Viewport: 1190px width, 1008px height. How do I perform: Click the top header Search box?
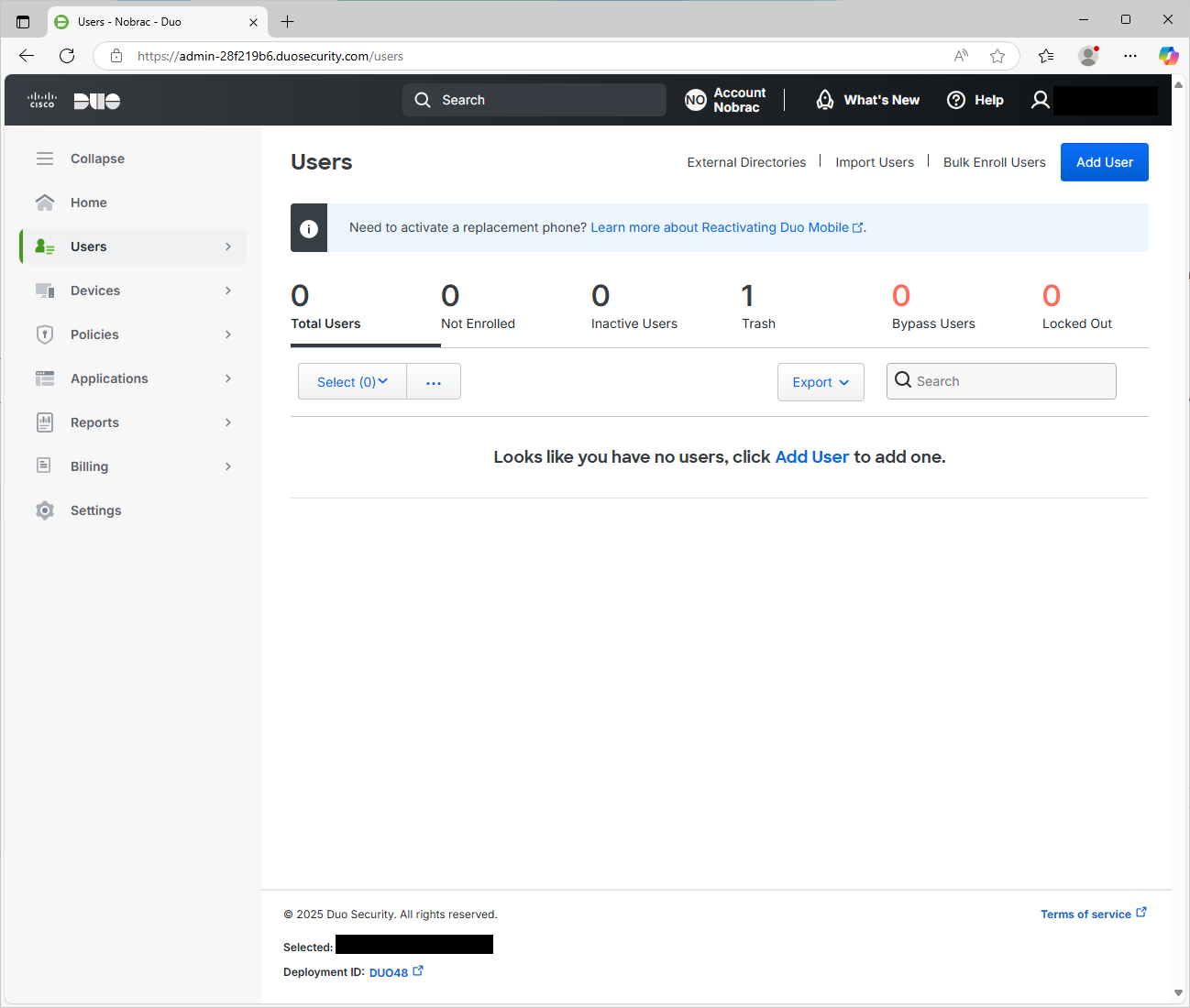[534, 100]
